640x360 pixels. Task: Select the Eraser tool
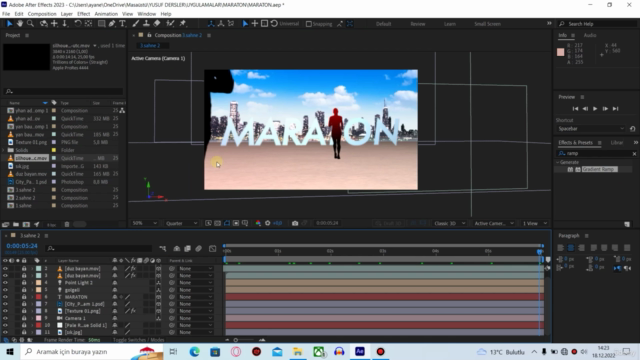click(157, 24)
